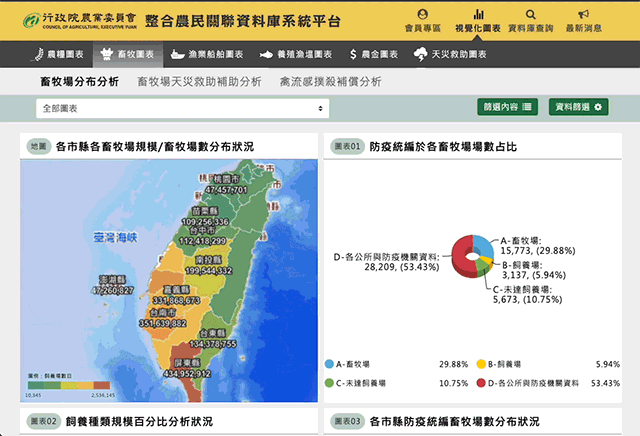
Task: Click 台東縣 label on the map
Action: 213,333
